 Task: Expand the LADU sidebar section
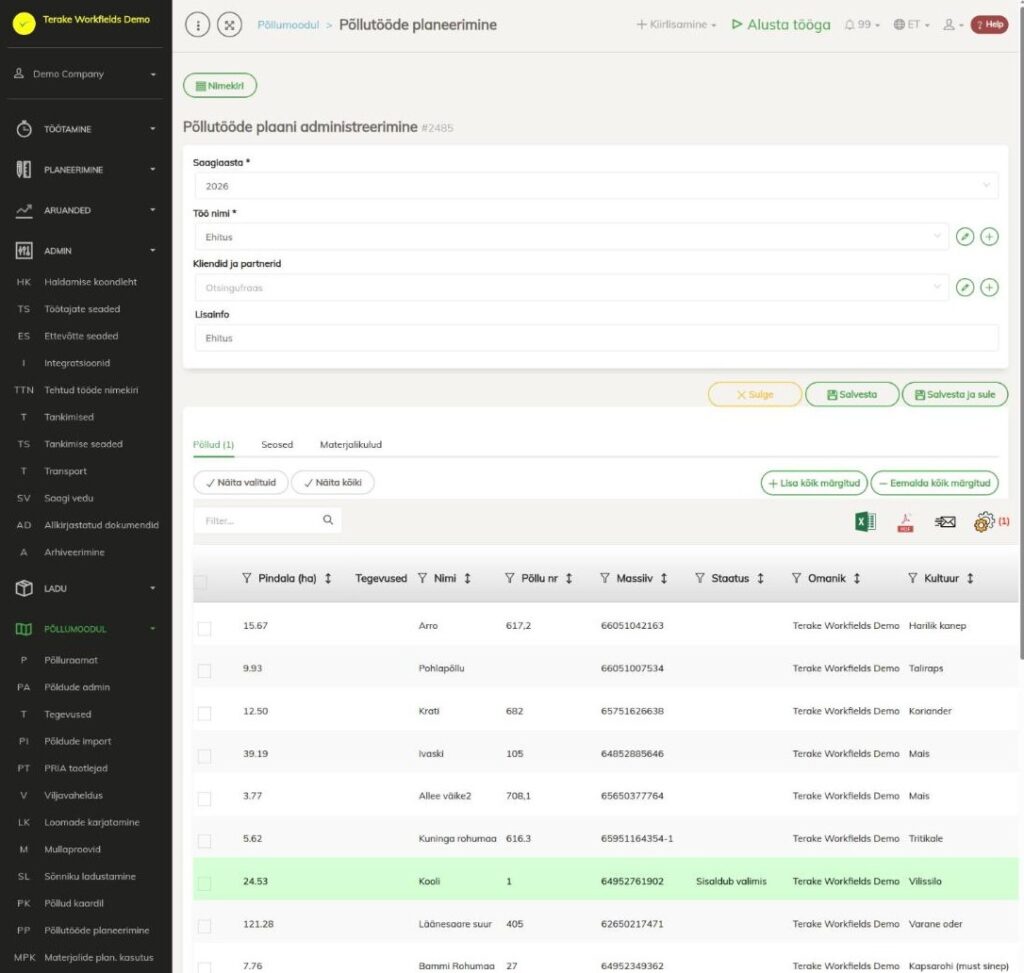[x=86, y=588]
